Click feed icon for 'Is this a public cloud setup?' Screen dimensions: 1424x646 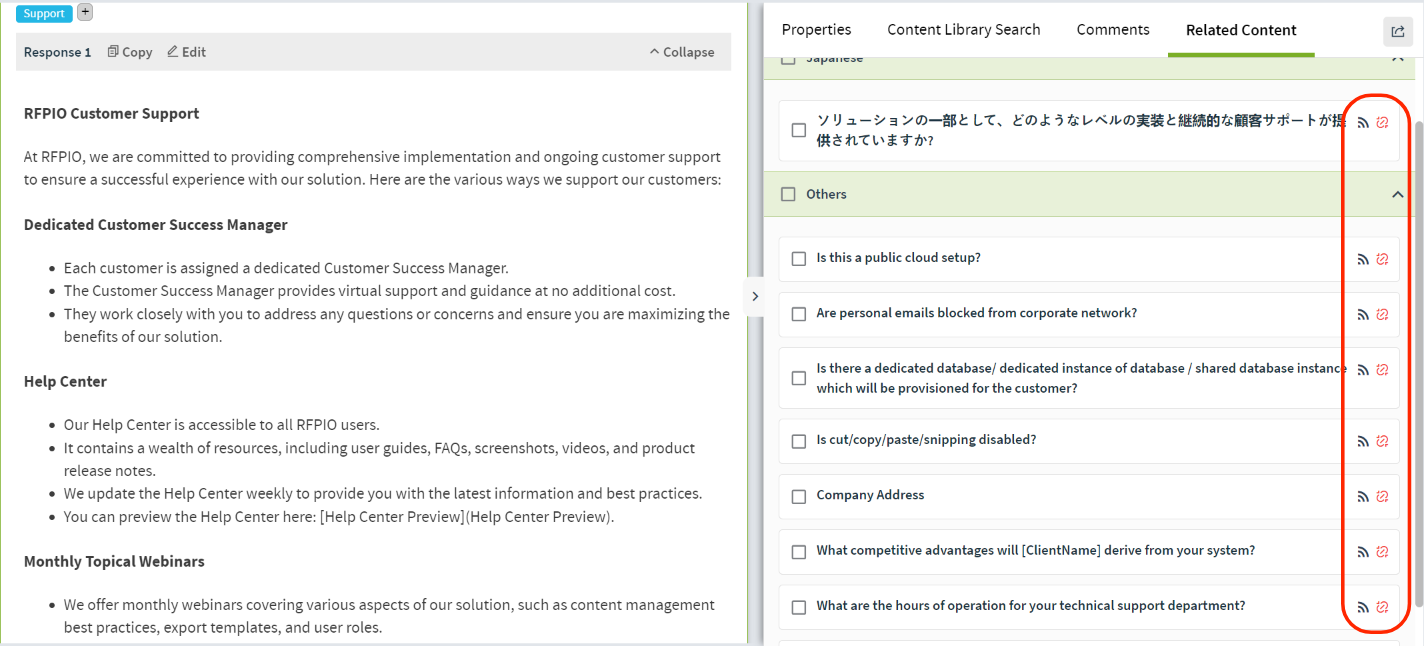(1363, 259)
